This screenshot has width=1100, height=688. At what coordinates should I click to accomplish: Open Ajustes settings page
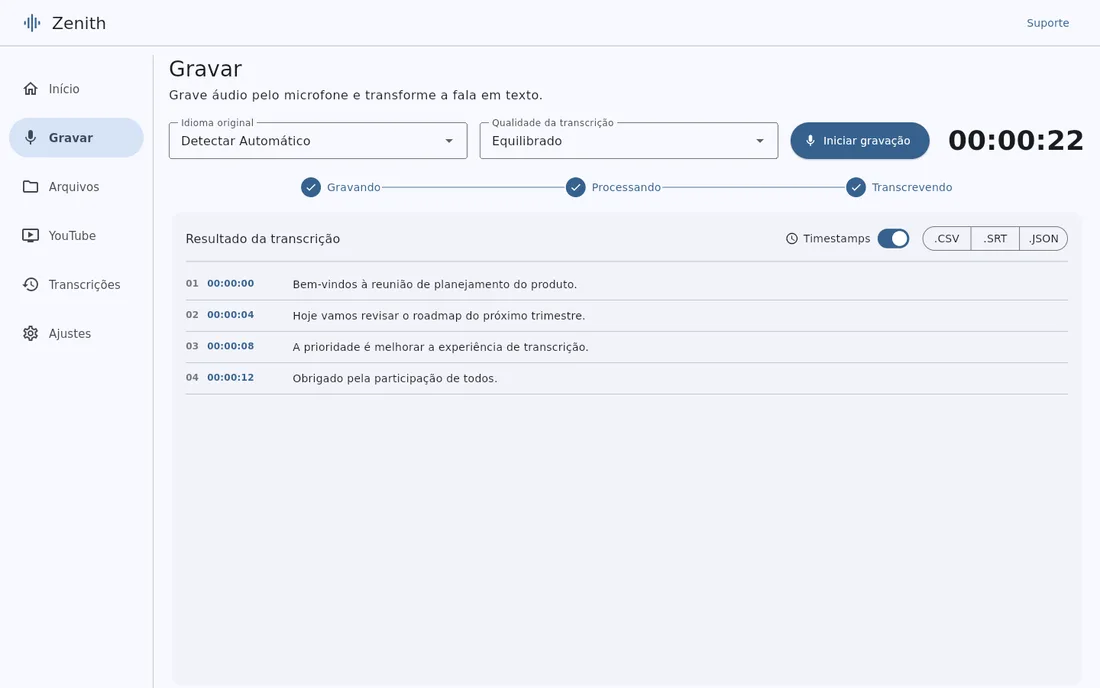point(76,333)
